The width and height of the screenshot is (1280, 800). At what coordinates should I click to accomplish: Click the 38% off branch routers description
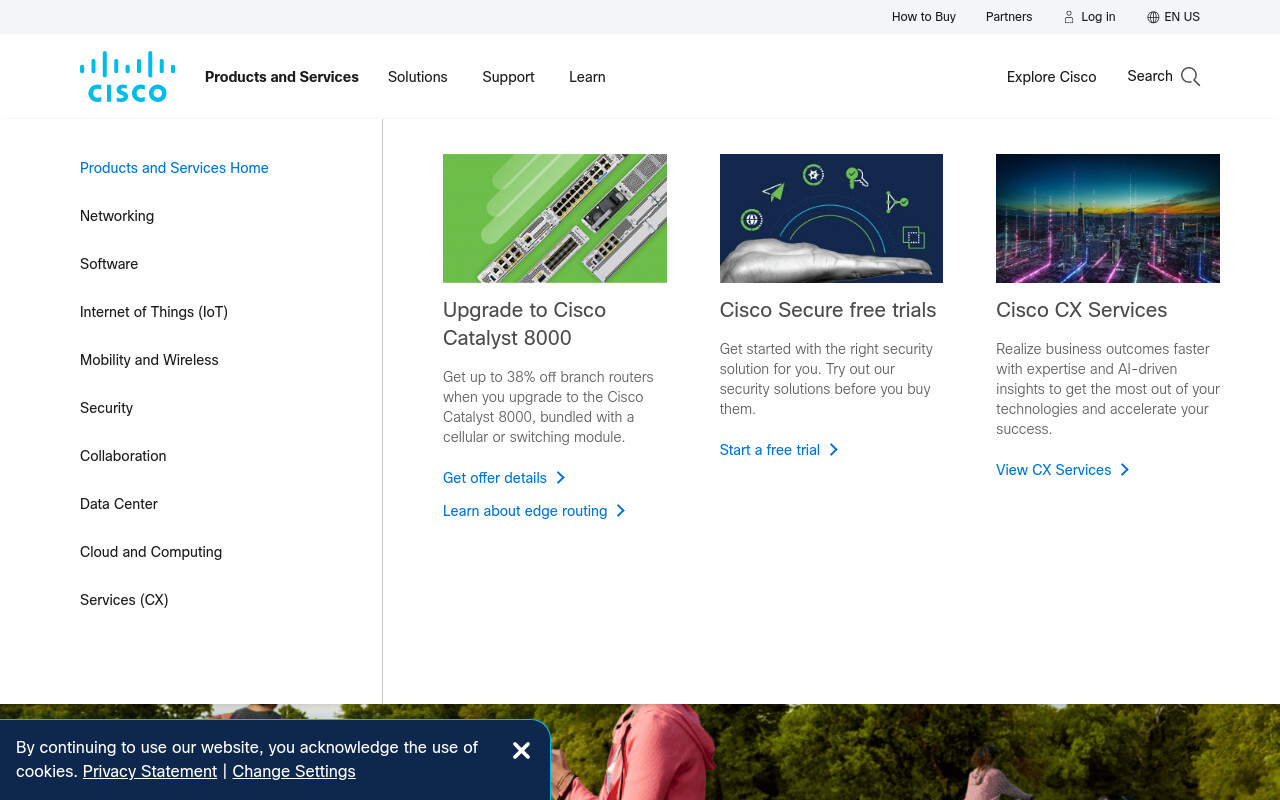click(x=548, y=407)
